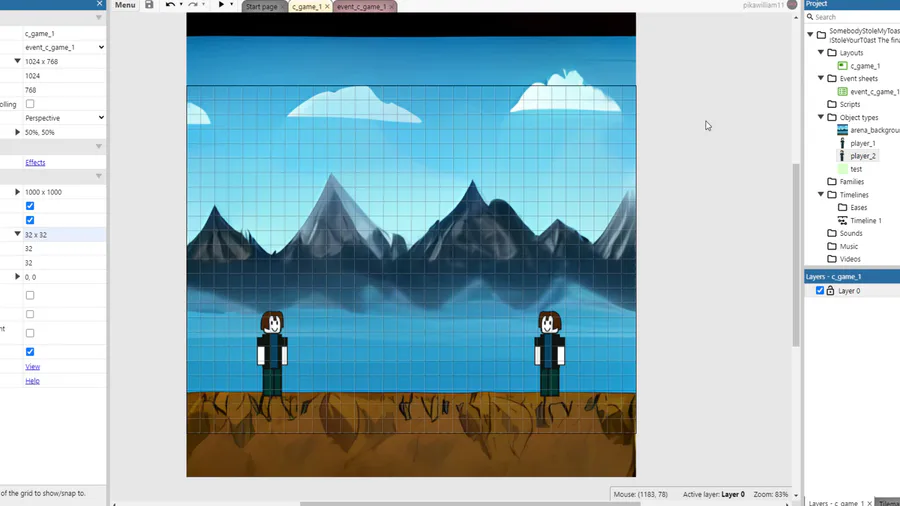
Task: Open the Effects link
Action: point(35,162)
